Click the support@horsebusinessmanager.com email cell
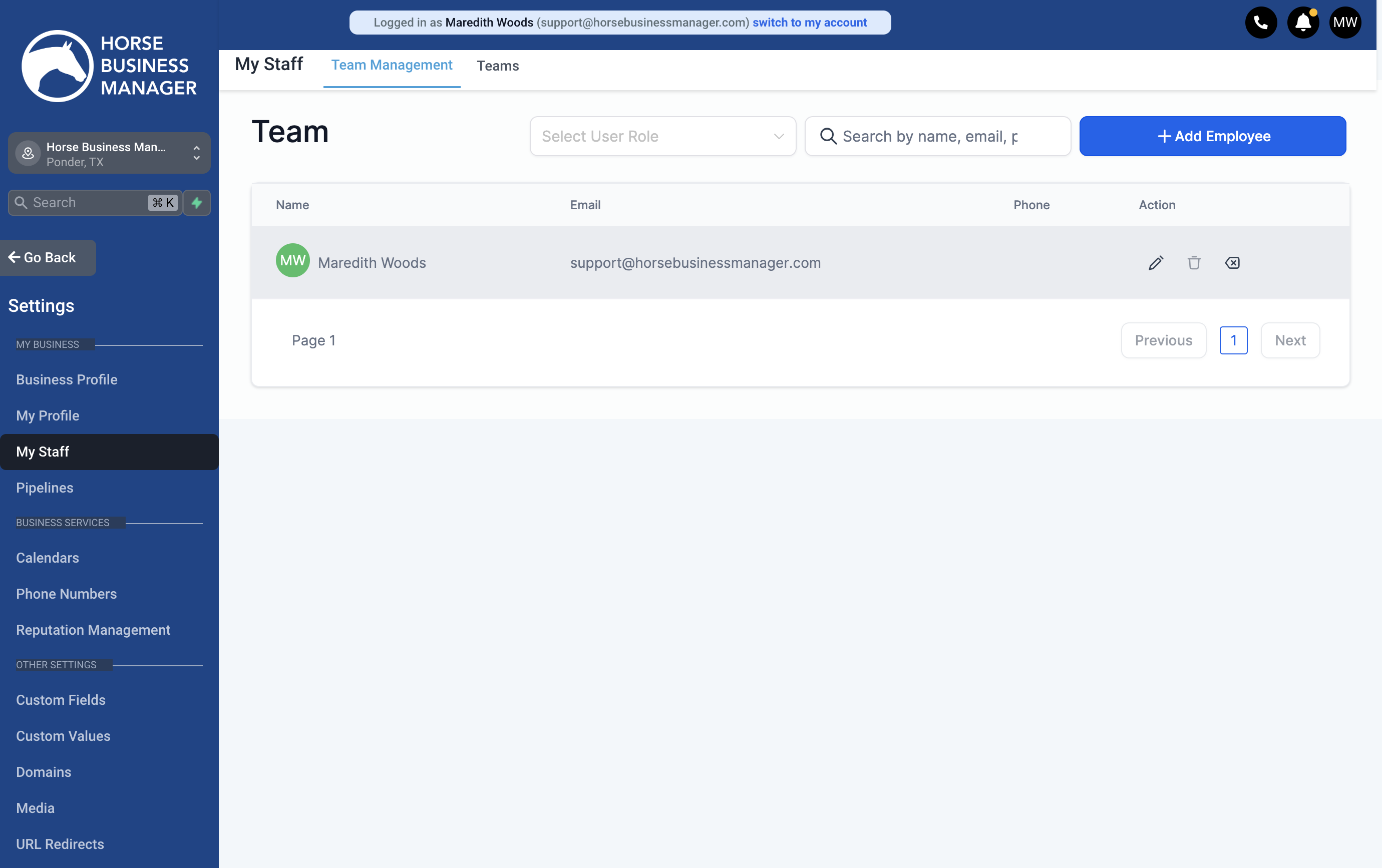This screenshot has width=1382, height=868. coord(695,263)
